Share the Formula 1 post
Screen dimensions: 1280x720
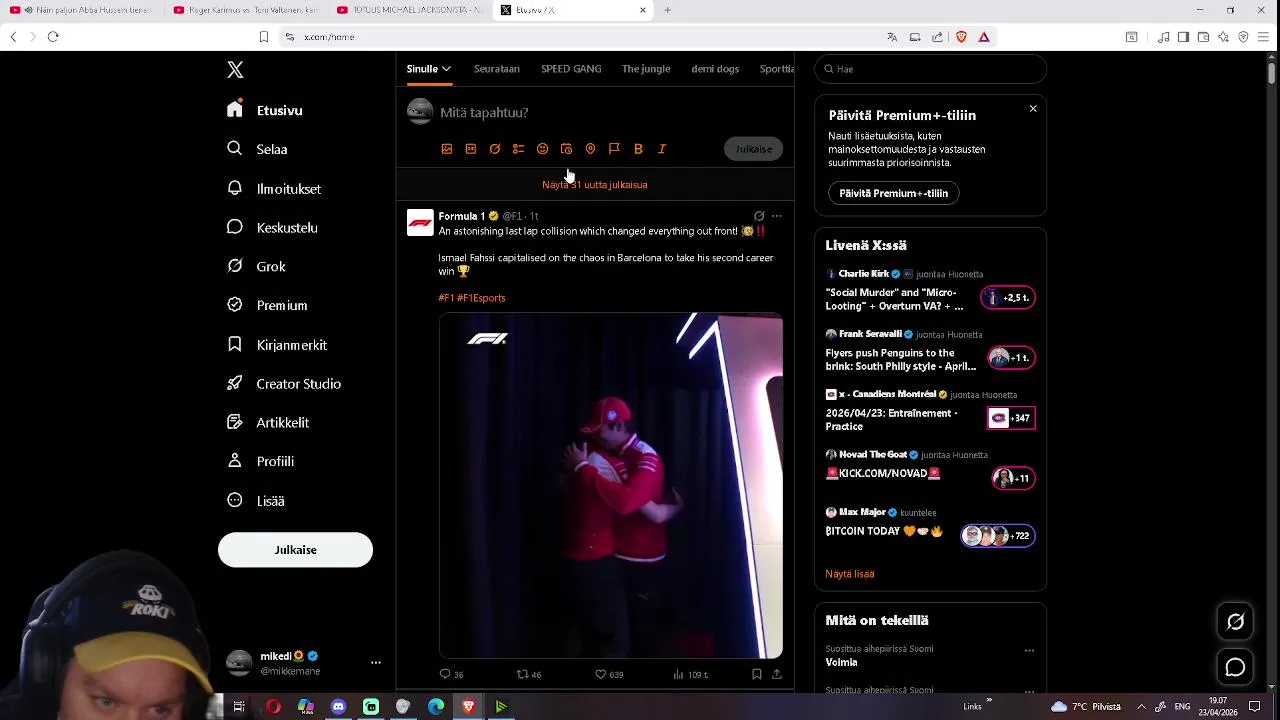[x=776, y=675]
